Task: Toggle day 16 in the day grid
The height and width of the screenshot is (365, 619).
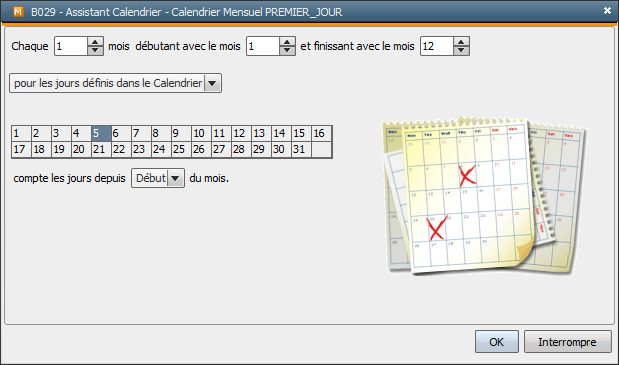Action: click(321, 133)
